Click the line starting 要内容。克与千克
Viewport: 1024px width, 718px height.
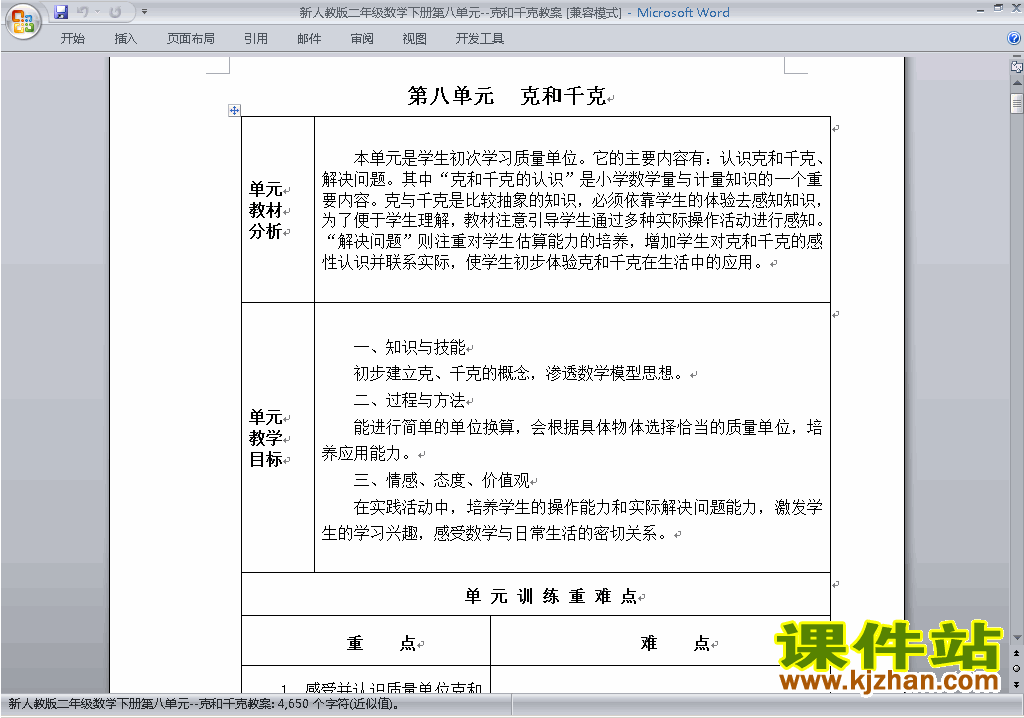point(572,201)
